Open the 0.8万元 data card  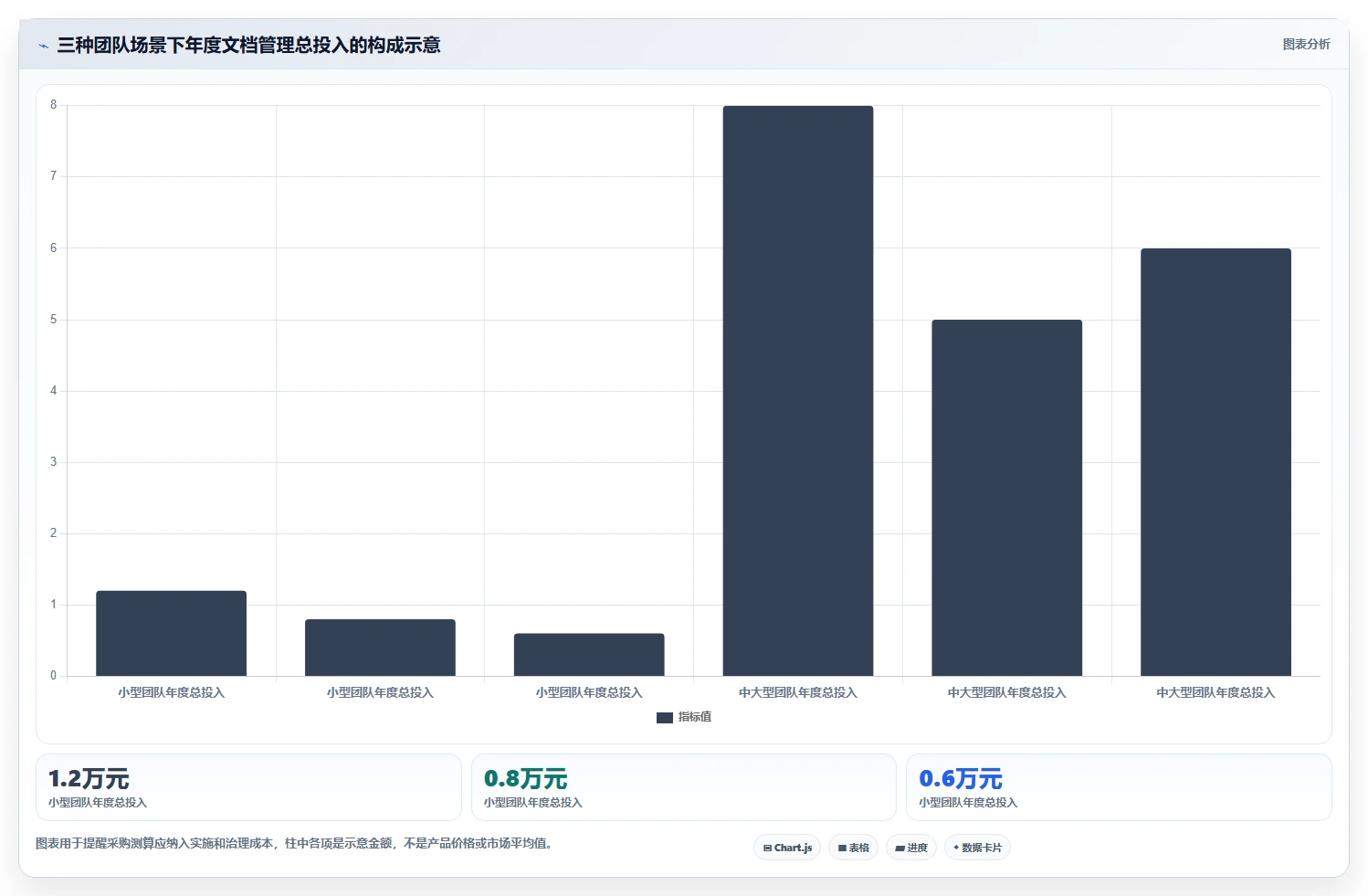(x=684, y=787)
